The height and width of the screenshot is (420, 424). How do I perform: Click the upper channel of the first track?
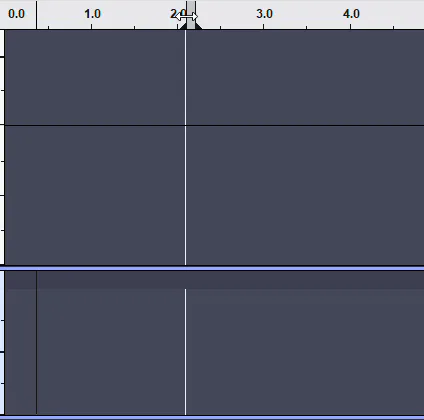pos(214,77)
